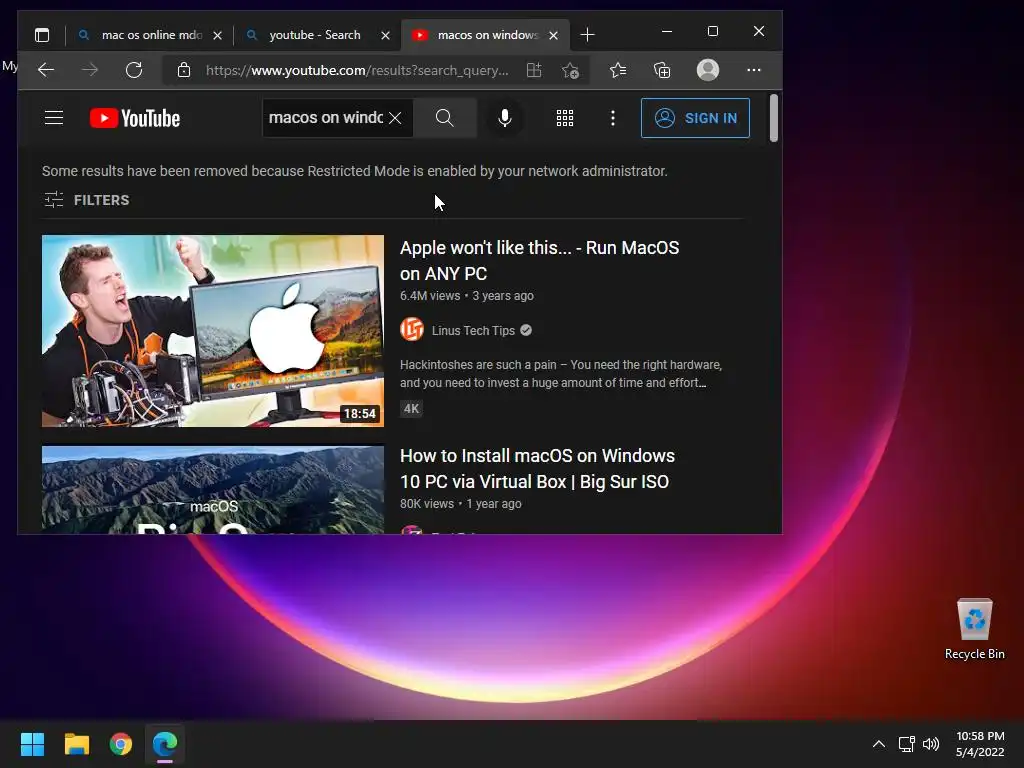1024x768 pixels.
Task: Go to the YouTube home logo
Action: pos(135,118)
